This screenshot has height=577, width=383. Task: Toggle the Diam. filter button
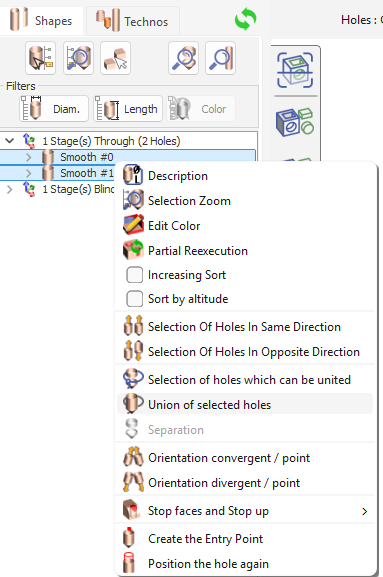[54, 109]
